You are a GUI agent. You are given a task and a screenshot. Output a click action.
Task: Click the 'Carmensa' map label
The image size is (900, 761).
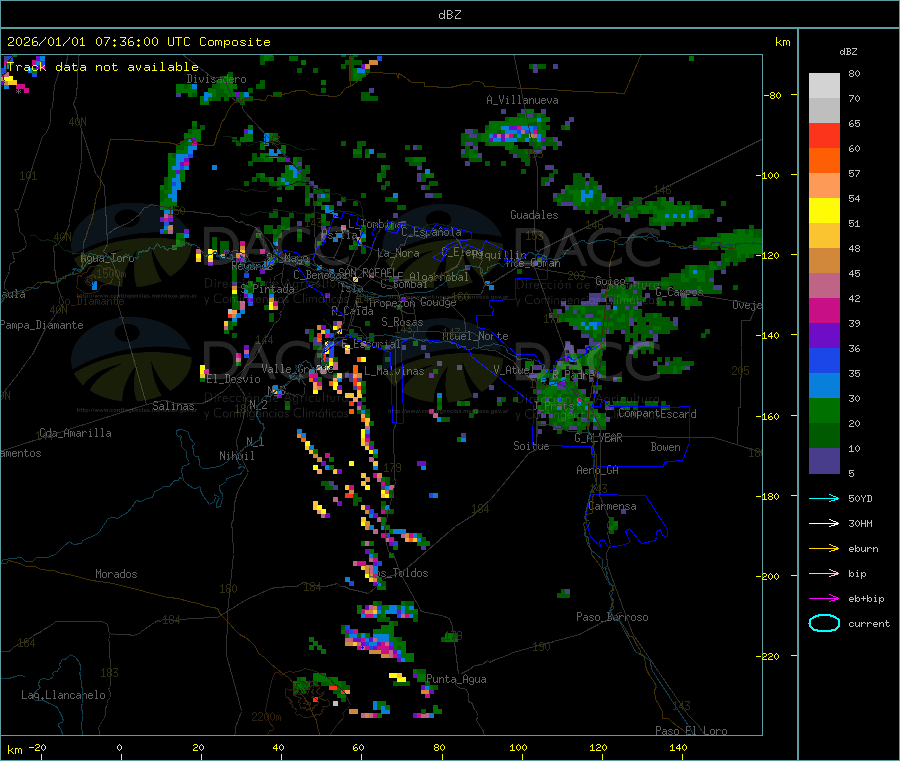coord(612,506)
